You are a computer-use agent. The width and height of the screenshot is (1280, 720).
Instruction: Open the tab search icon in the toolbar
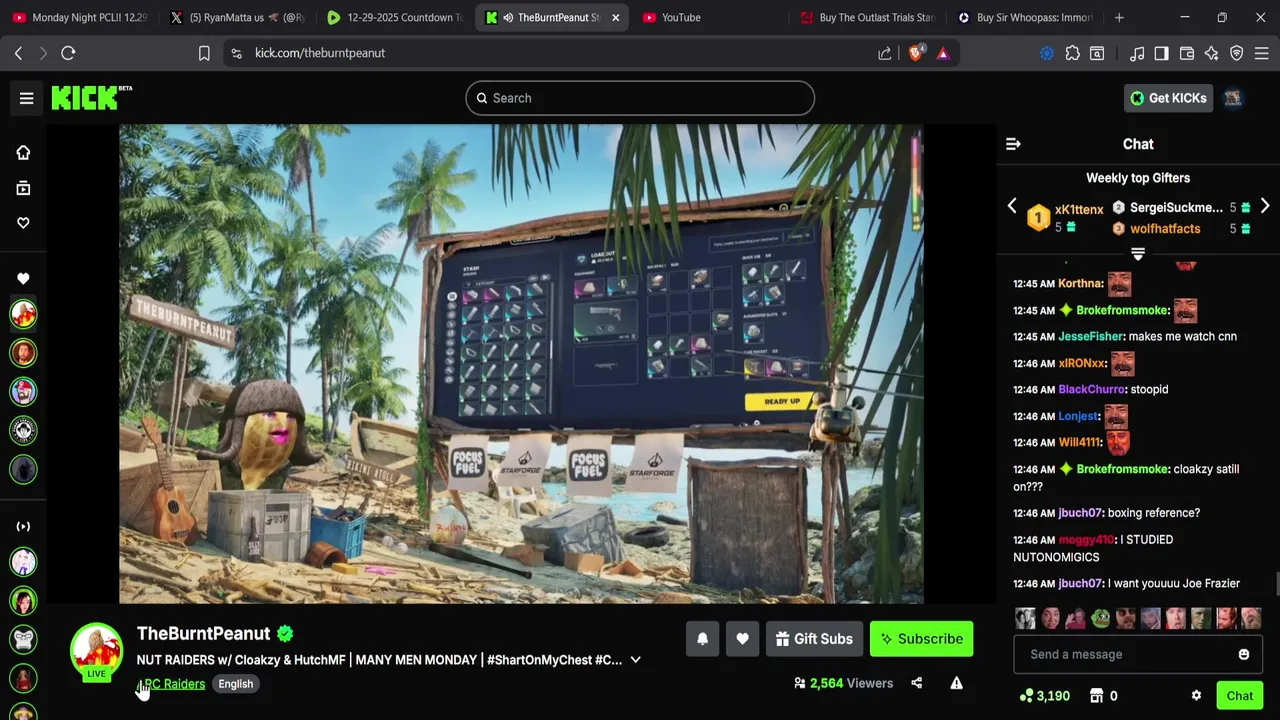pos(1097,53)
